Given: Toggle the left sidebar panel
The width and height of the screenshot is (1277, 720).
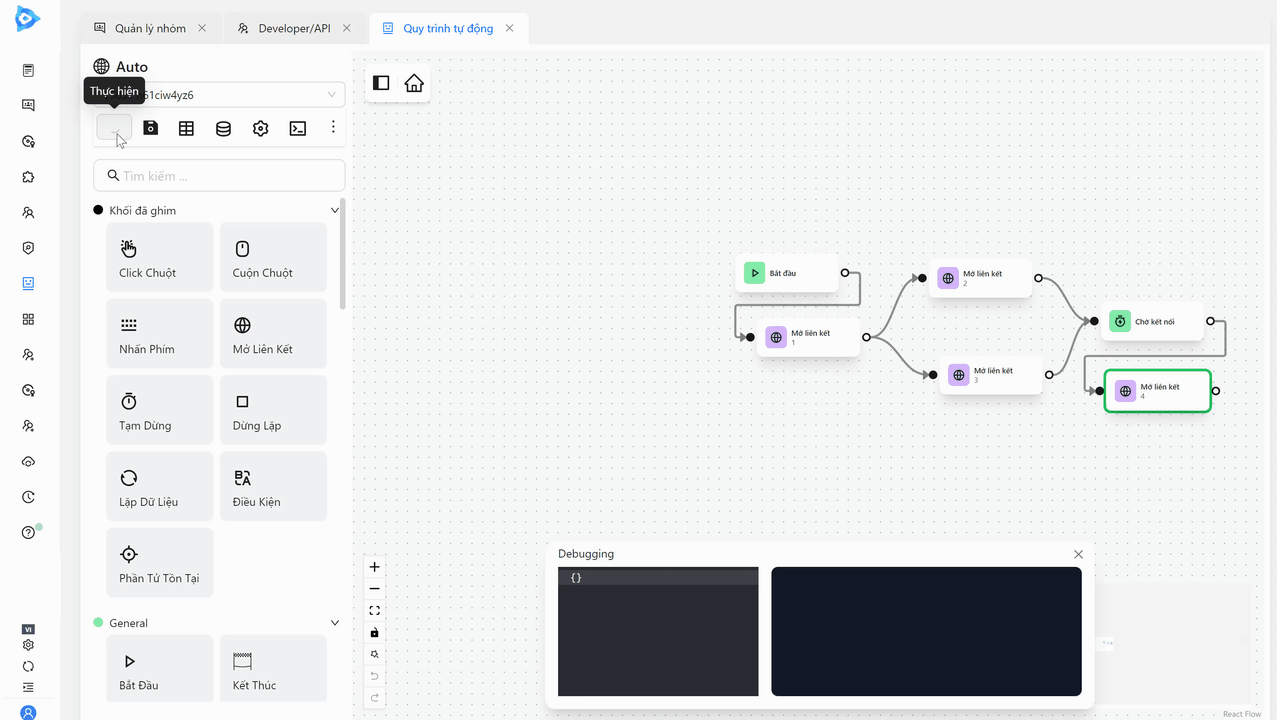Looking at the screenshot, I should pyautogui.click(x=381, y=84).
